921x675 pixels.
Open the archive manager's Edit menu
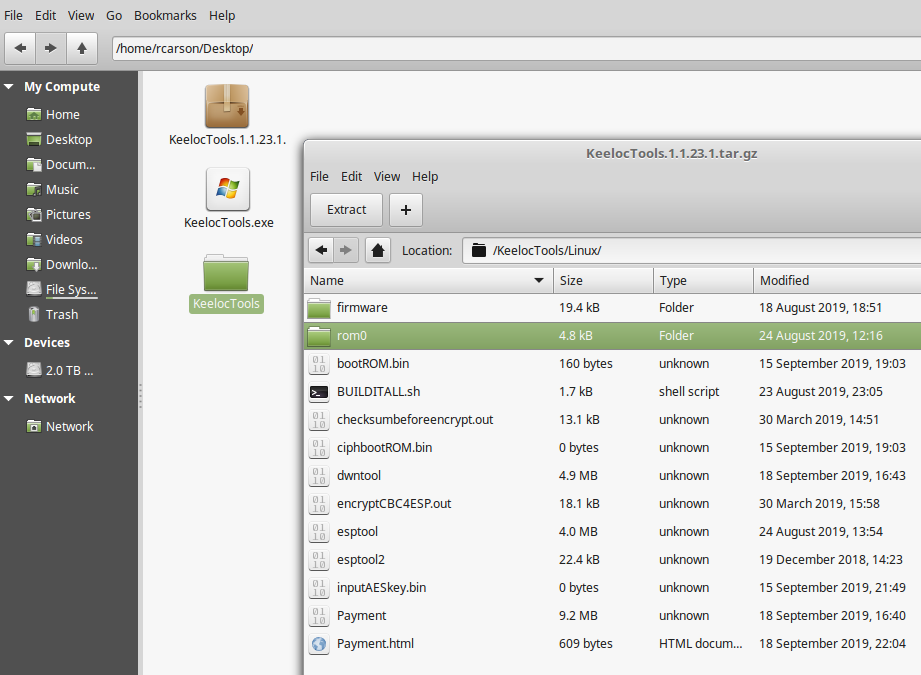click(351, 176)
